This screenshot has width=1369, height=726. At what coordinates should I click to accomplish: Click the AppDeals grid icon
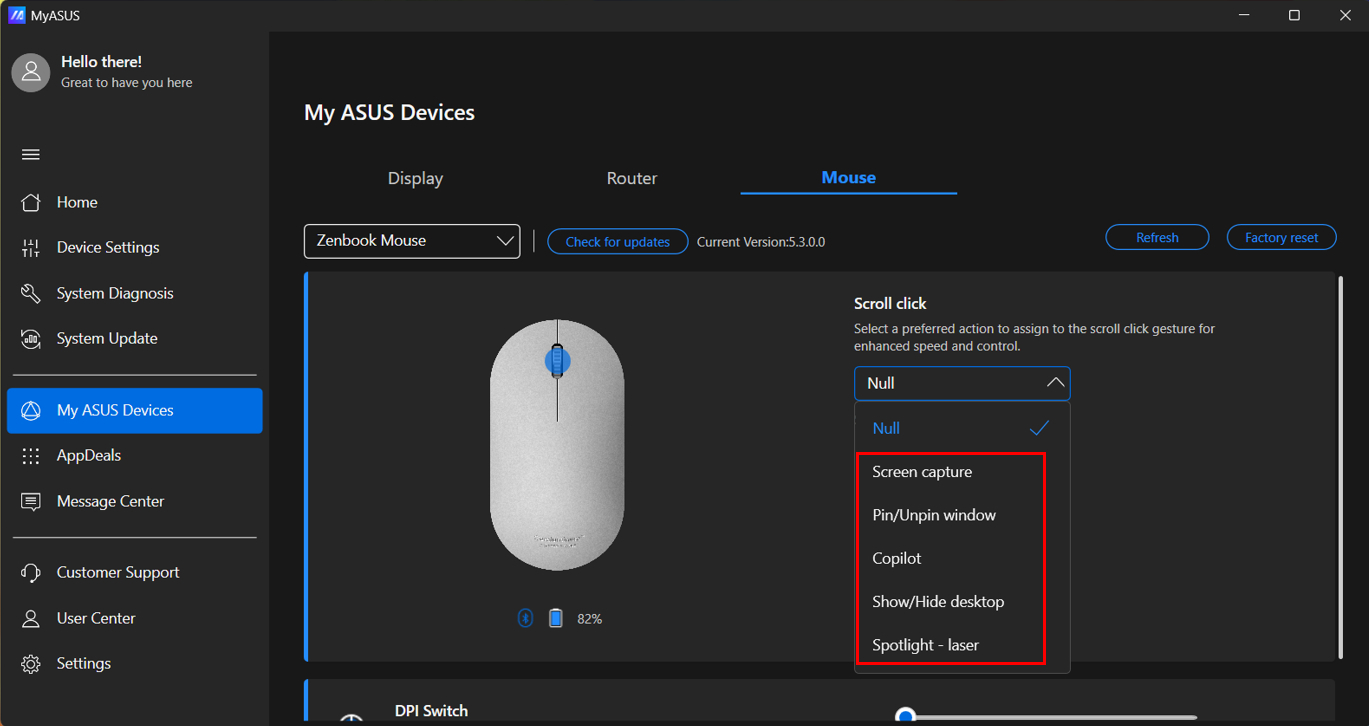tap(31, 456)
